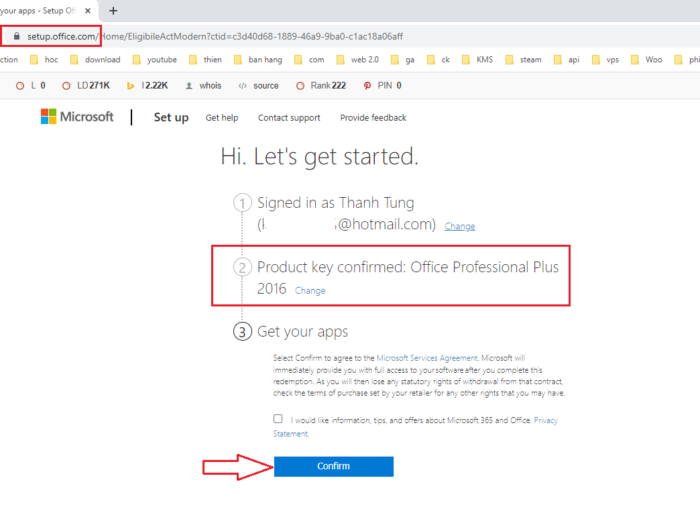Image resolution: width=700 pixels, height=525 pixels.
Task: Click the KMS bookmark folder icon
Action: click(466, 60)
